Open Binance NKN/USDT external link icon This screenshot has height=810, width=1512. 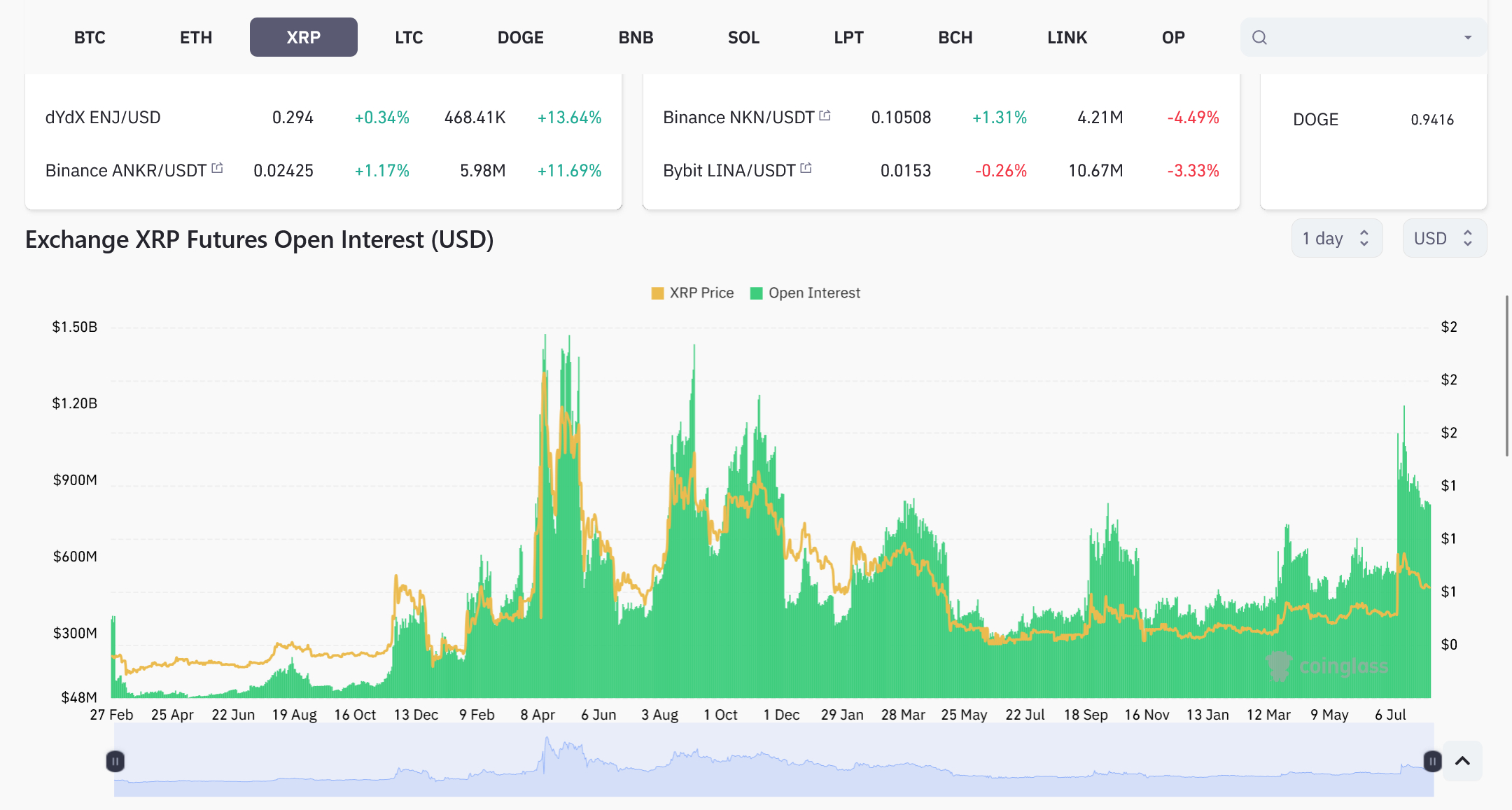pos(825,115)
